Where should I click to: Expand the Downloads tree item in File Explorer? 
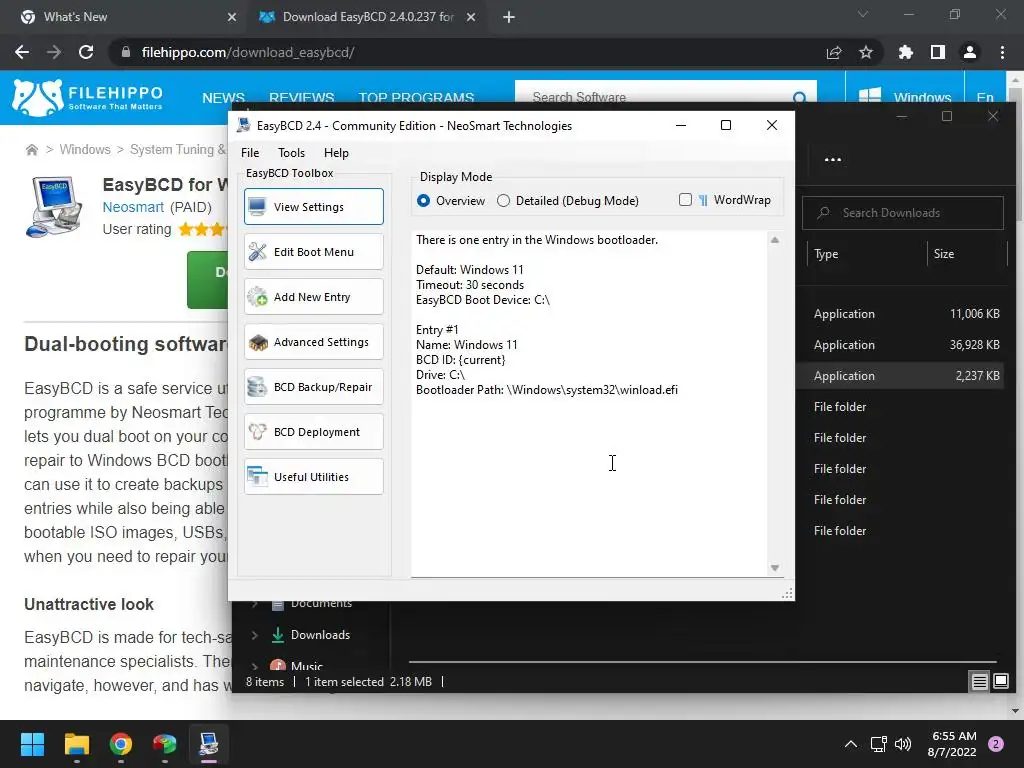[x=255, y=635]
